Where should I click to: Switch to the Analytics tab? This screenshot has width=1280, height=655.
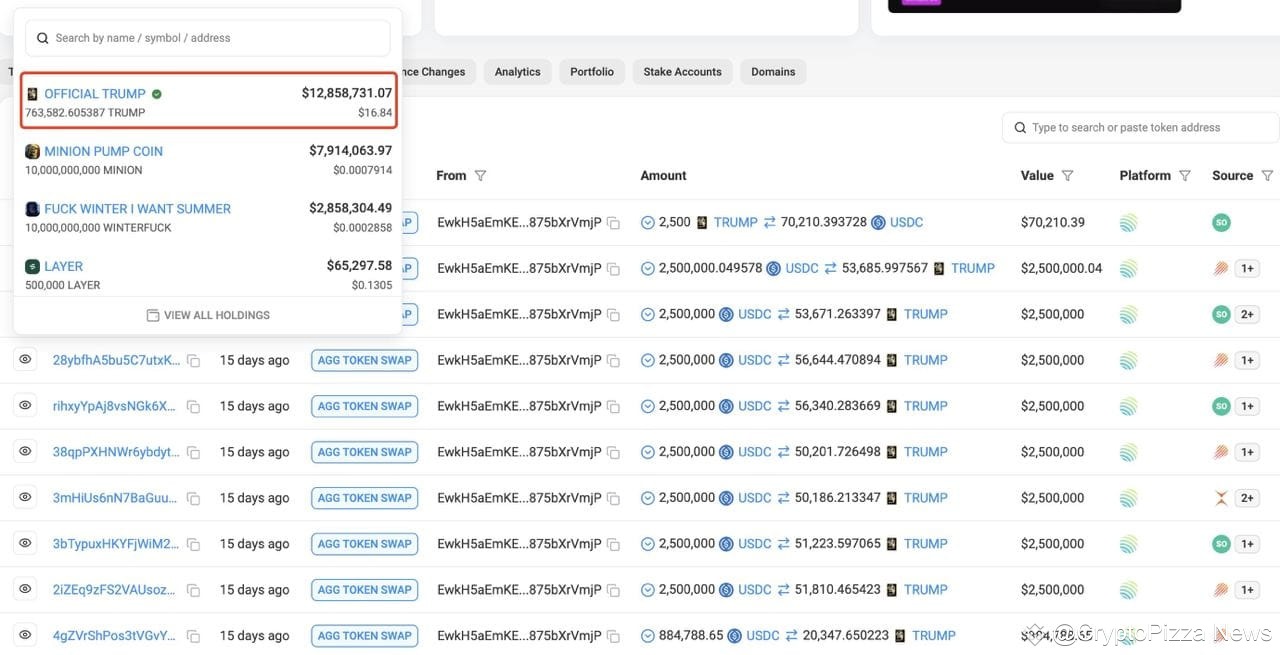(517, 72)
